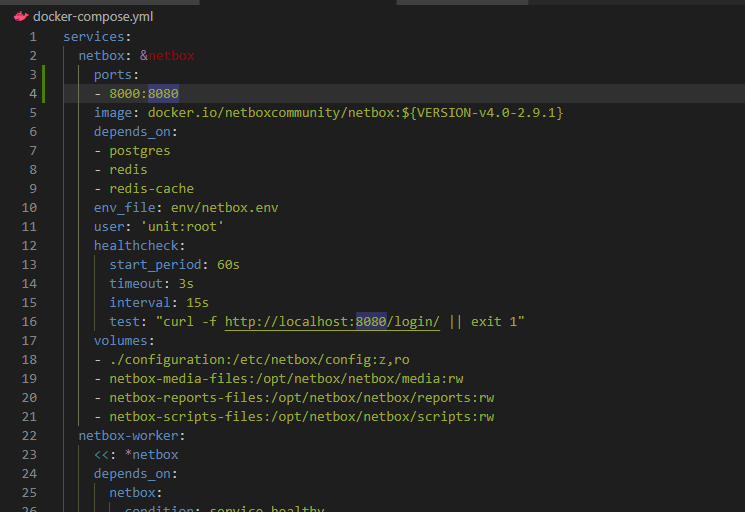Click the './configuration:/etc/netbox/config:z,ro' volume entry
Viewport: 745px width, 512px height.
[x=259, y=360]
